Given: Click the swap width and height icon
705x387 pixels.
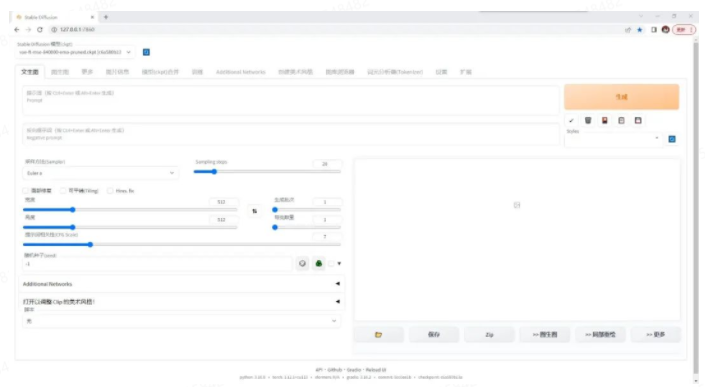Looking at the screenshot, I should point(254,211).
